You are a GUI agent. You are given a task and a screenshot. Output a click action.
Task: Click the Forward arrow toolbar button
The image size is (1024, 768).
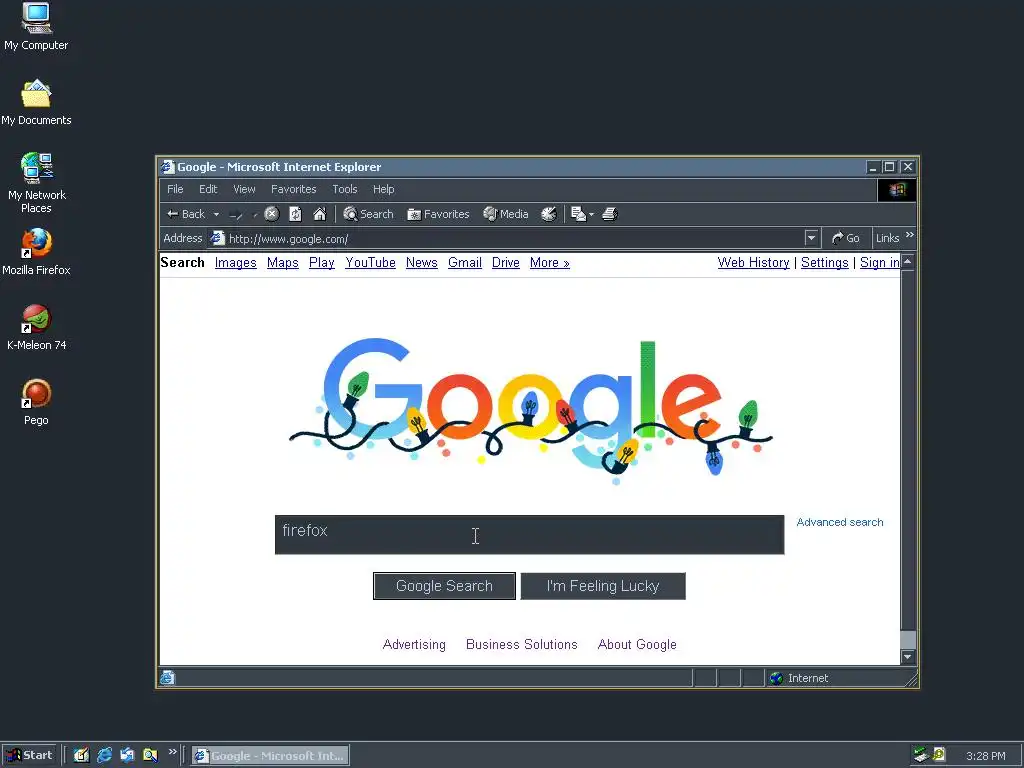(x=236, y=214)
